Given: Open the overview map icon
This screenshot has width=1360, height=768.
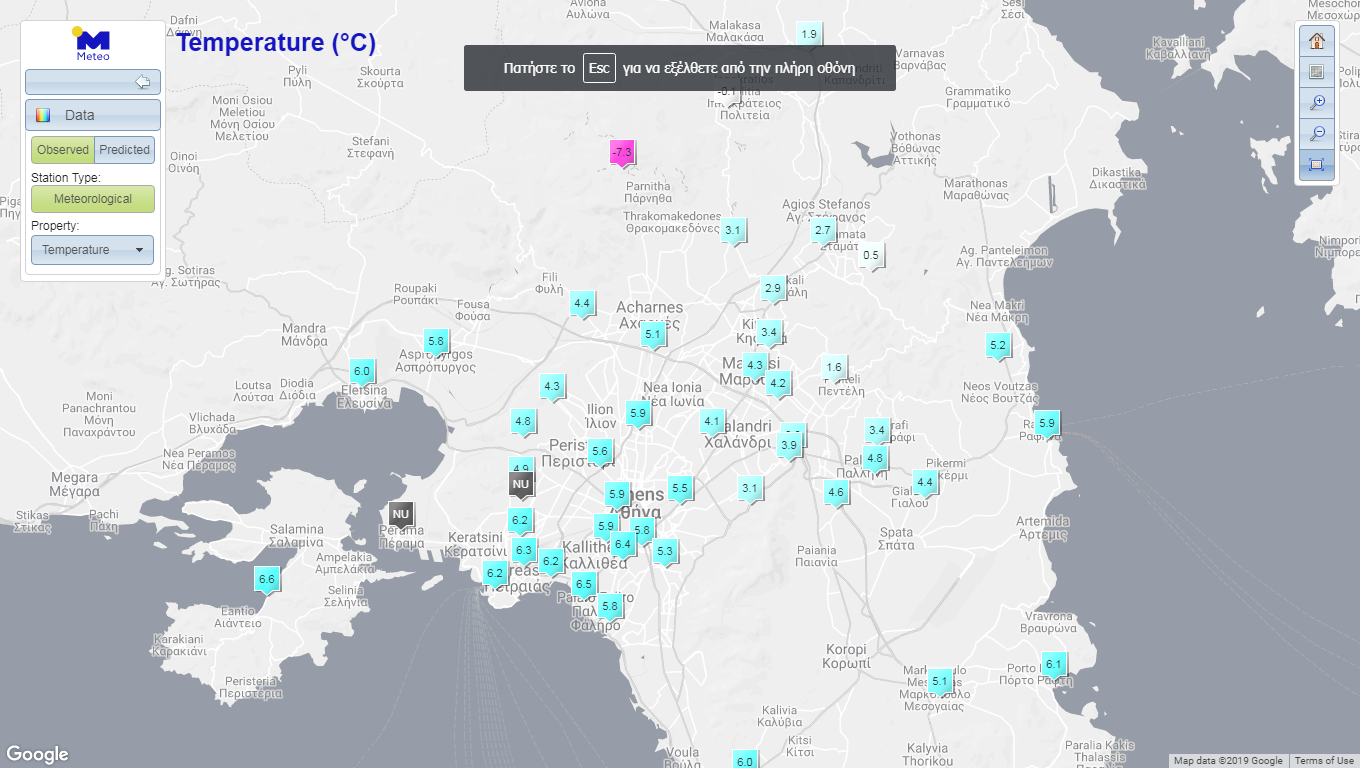Looking at the screenshot, I should tap(1317, 71).
